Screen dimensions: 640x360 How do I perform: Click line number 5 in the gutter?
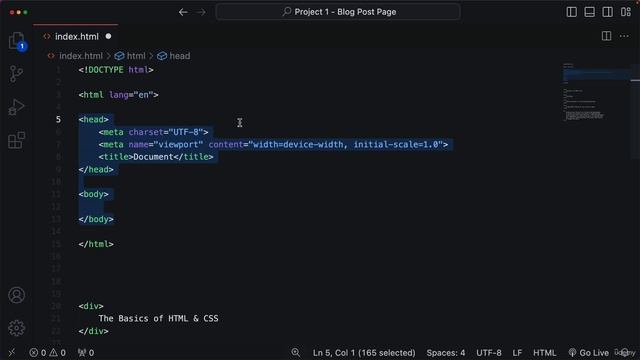[x=58, y=120]
